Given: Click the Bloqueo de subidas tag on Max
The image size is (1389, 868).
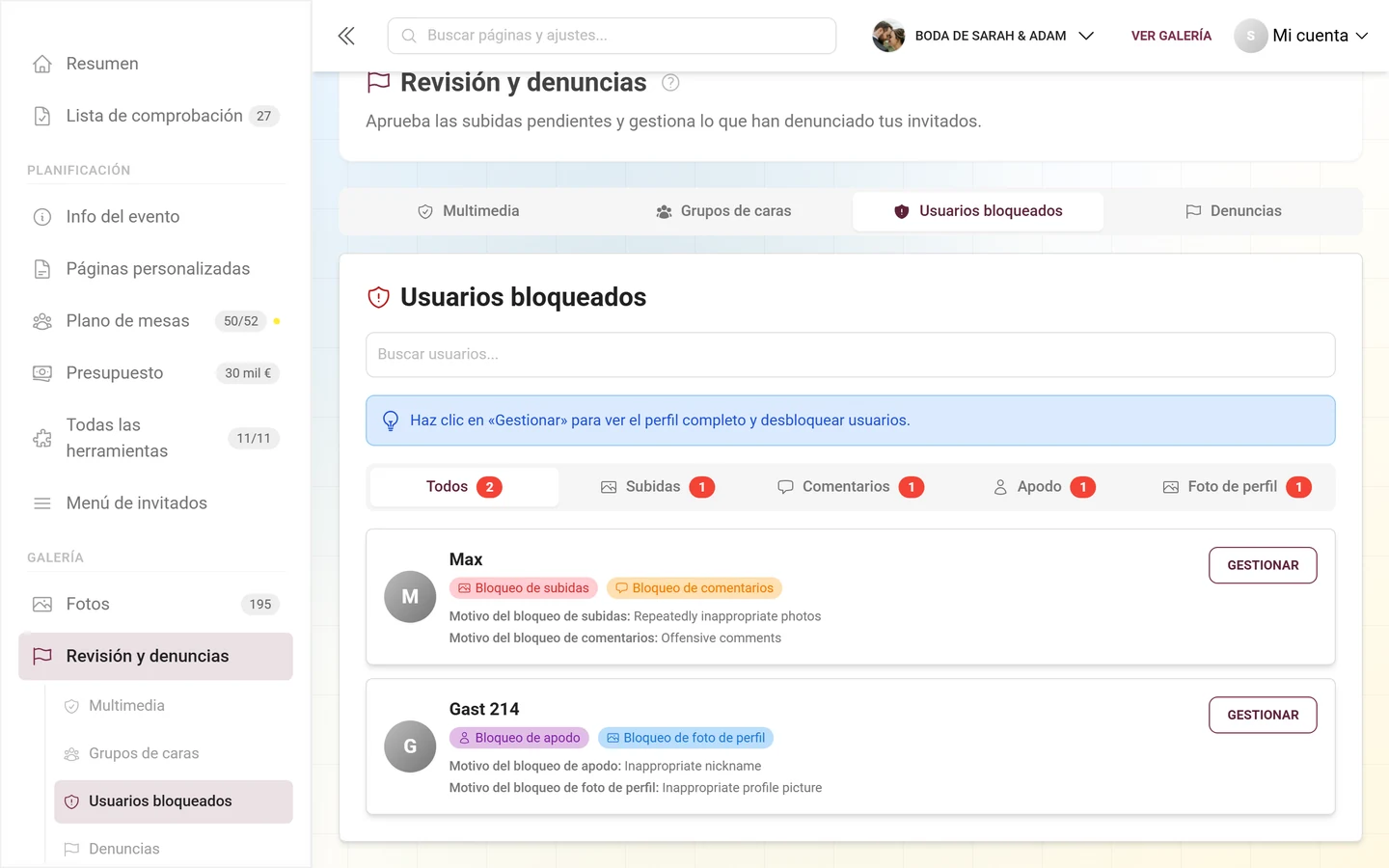Looking at the screenshot, I should pos(524,588).
